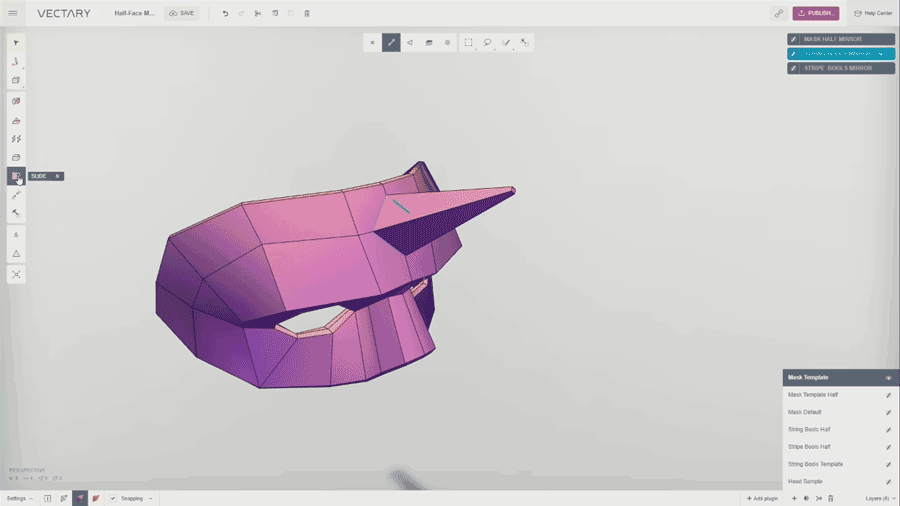Click the share link icon
The width and height of the screenshot is (900, 506).
[x=778, y=14]
